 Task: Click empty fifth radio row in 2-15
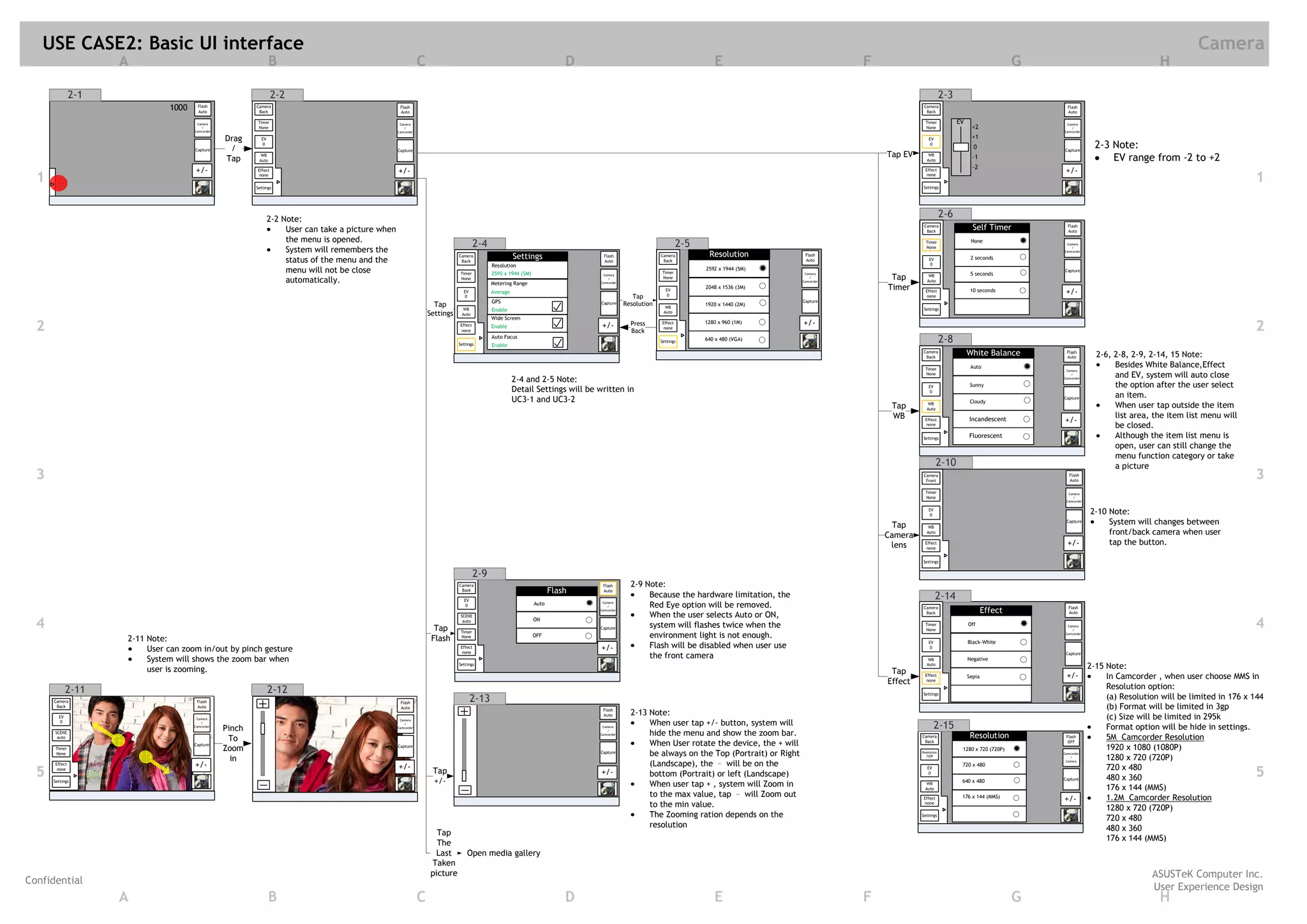[x=989, y=814]
